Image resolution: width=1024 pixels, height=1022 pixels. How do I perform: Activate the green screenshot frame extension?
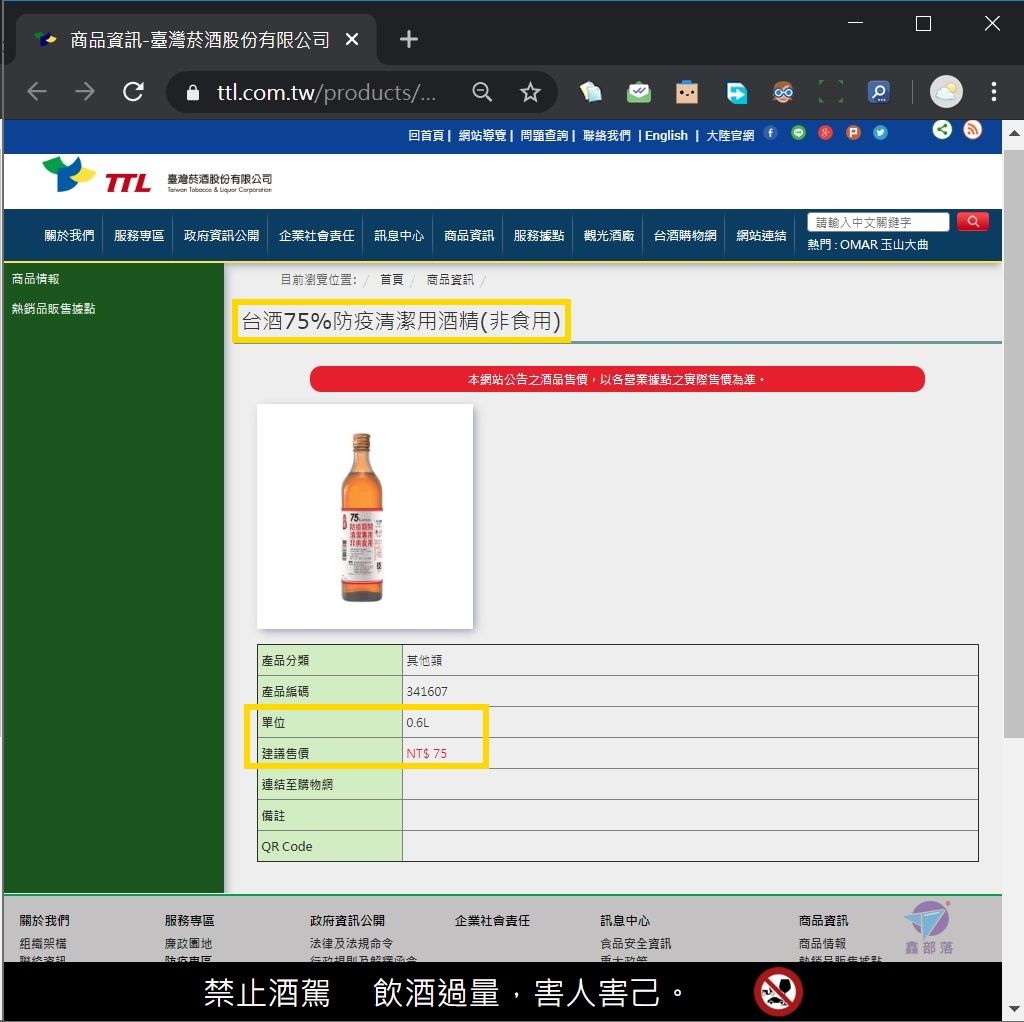(x=831, y=92)
